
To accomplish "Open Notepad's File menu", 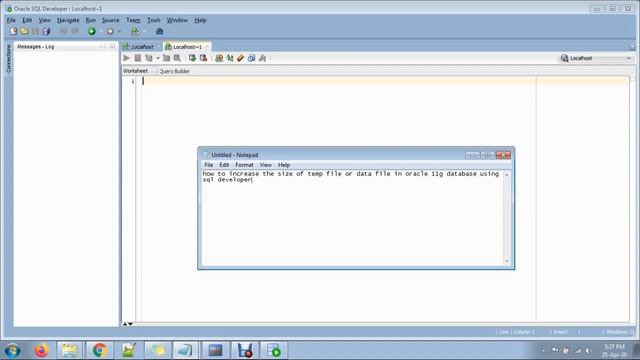I will pos(209,165).
